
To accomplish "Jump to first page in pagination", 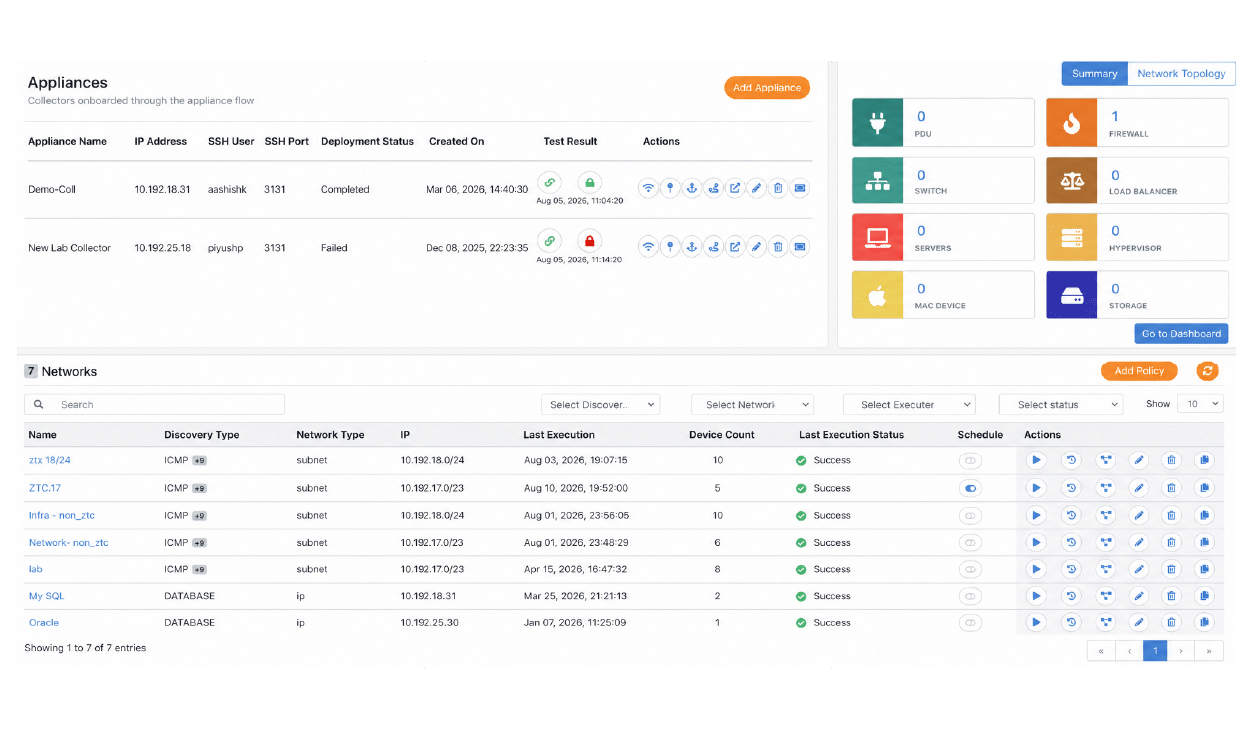I will click(1101, 651).
